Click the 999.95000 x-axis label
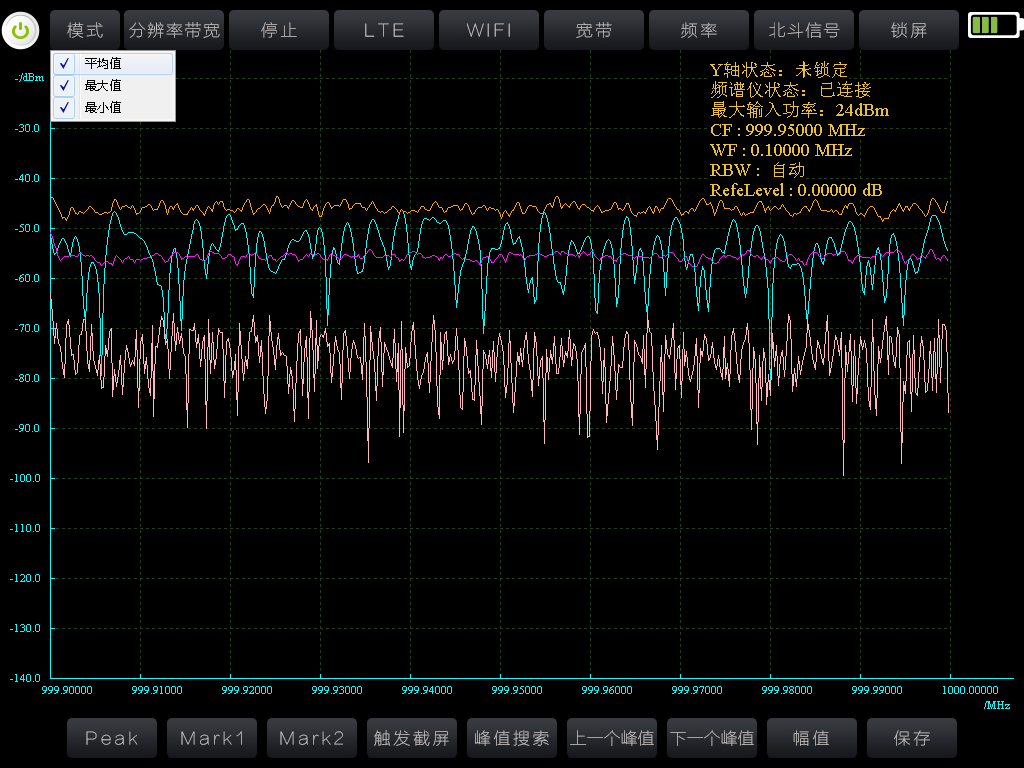 click(517, 690)
